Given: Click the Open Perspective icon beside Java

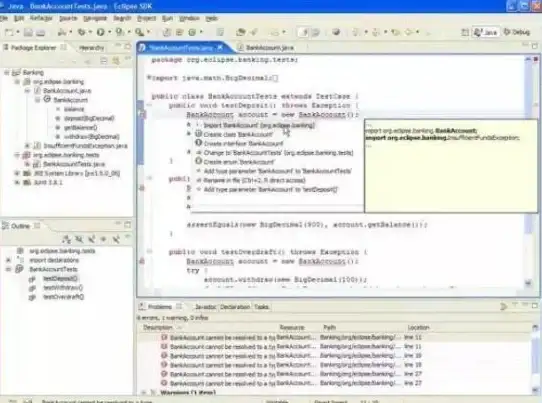Looking at the screenshot, I should click(x=465, y=32).
